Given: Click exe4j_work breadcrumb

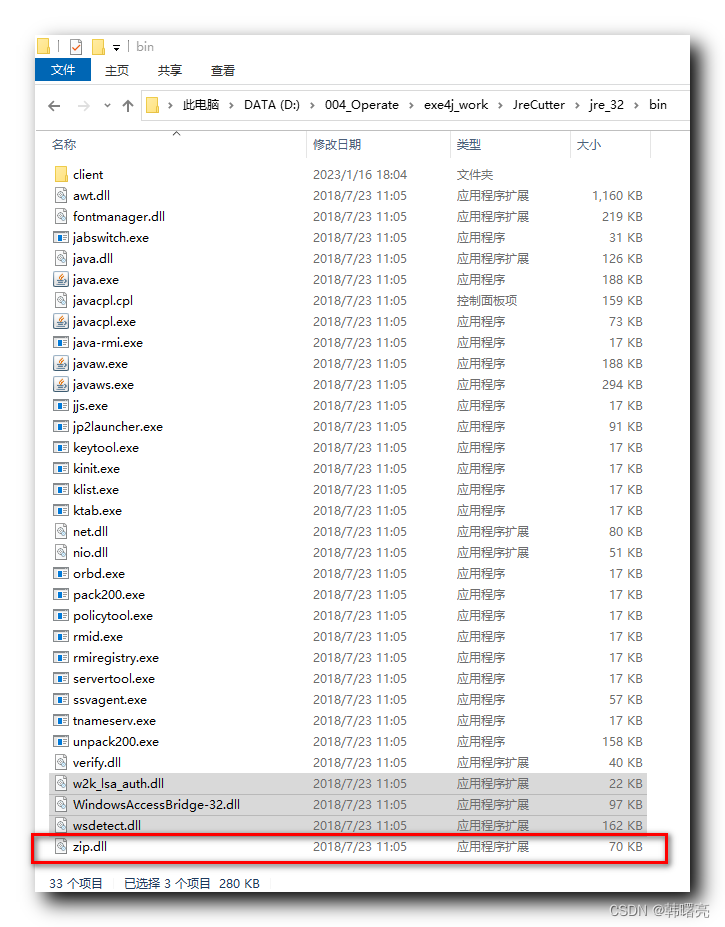Looking at the screenshot, I should (x=456, y=105).
